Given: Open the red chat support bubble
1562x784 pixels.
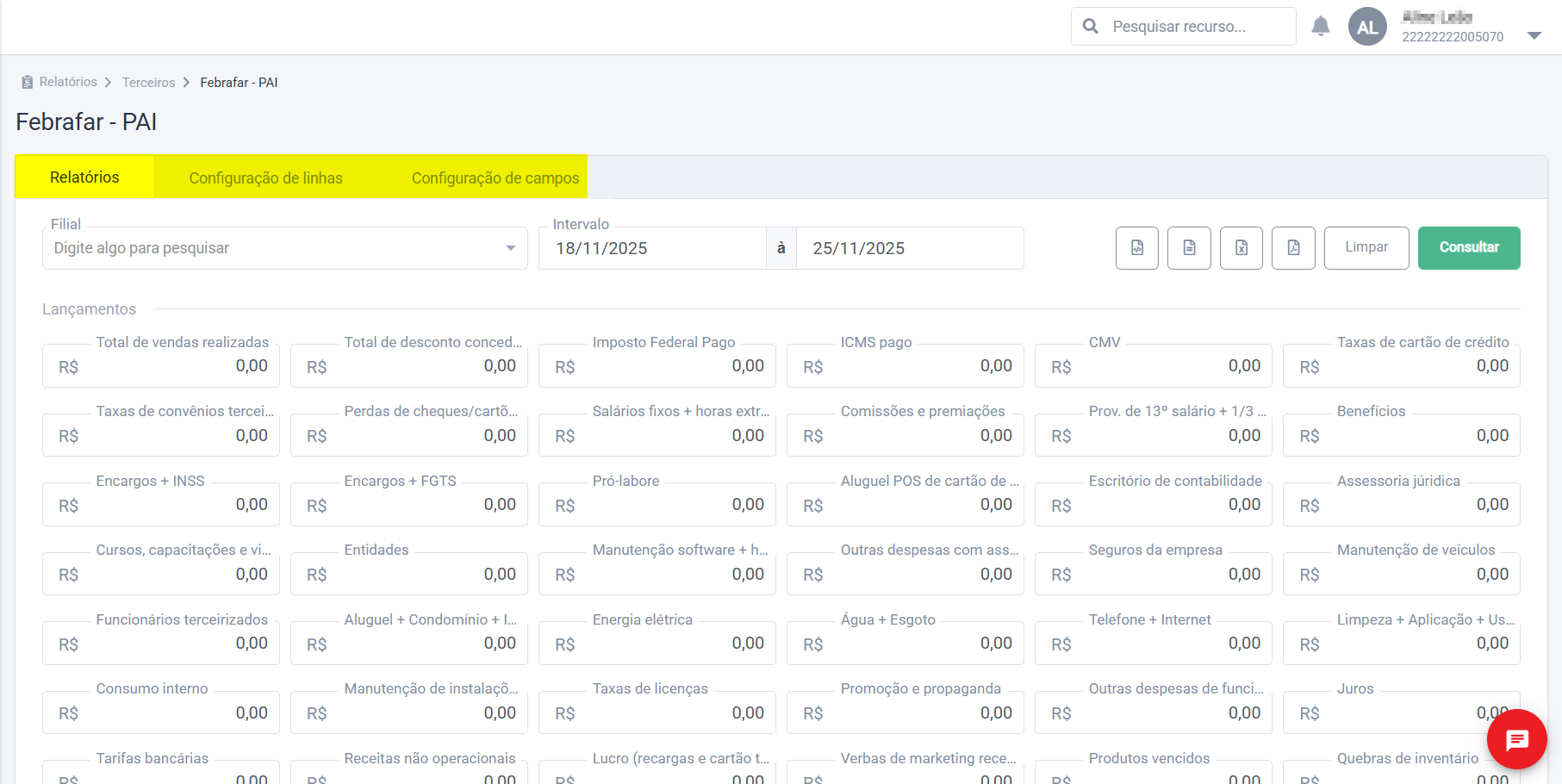Looking at the screenshot, I should (x=1516, y=739).
